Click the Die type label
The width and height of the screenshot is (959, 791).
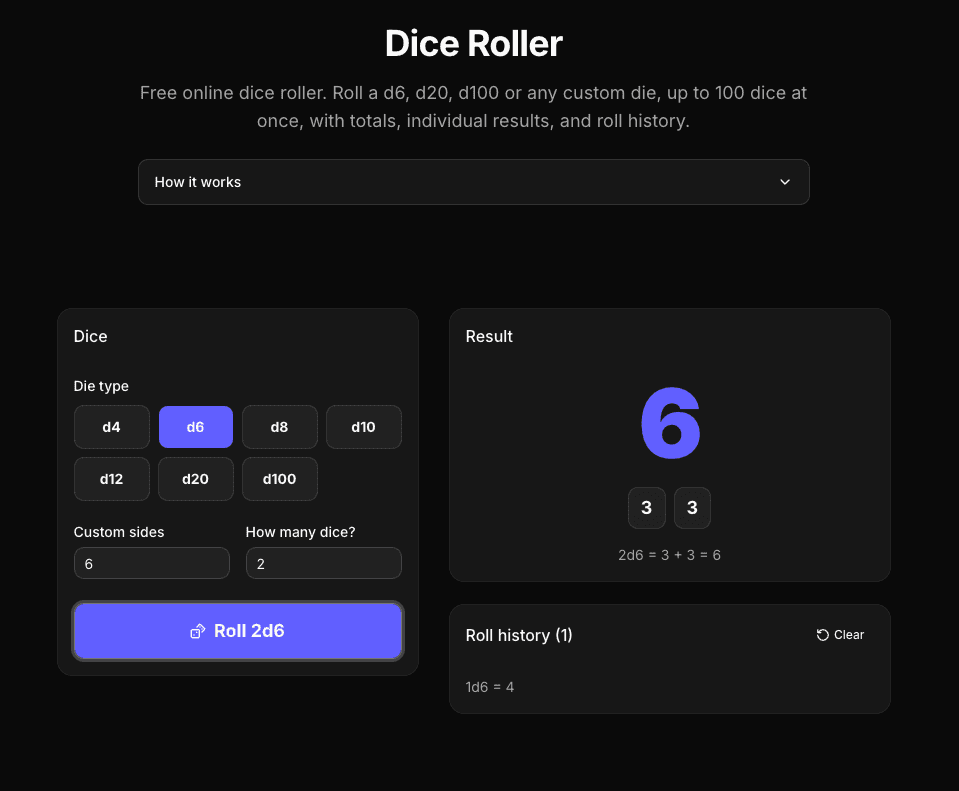(101, 386)
